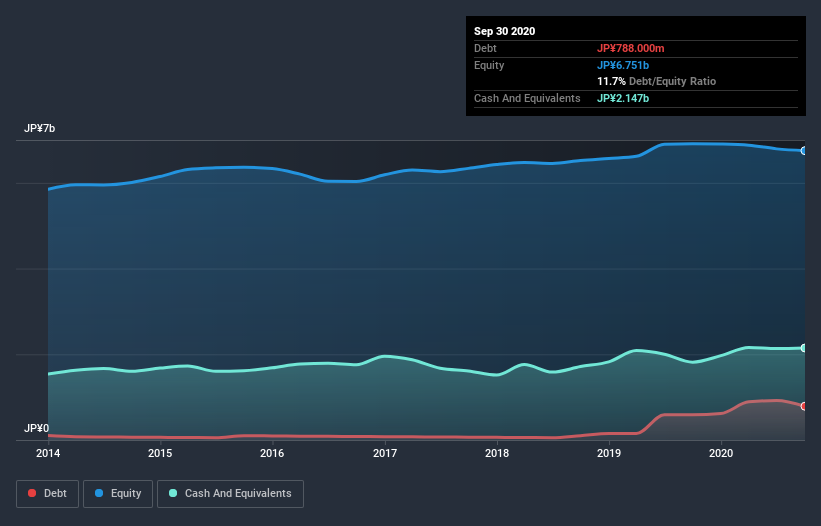Toggle the Debt legend button
The width and height of the screenshot is (821, 526).
click(x=47, y=494)
